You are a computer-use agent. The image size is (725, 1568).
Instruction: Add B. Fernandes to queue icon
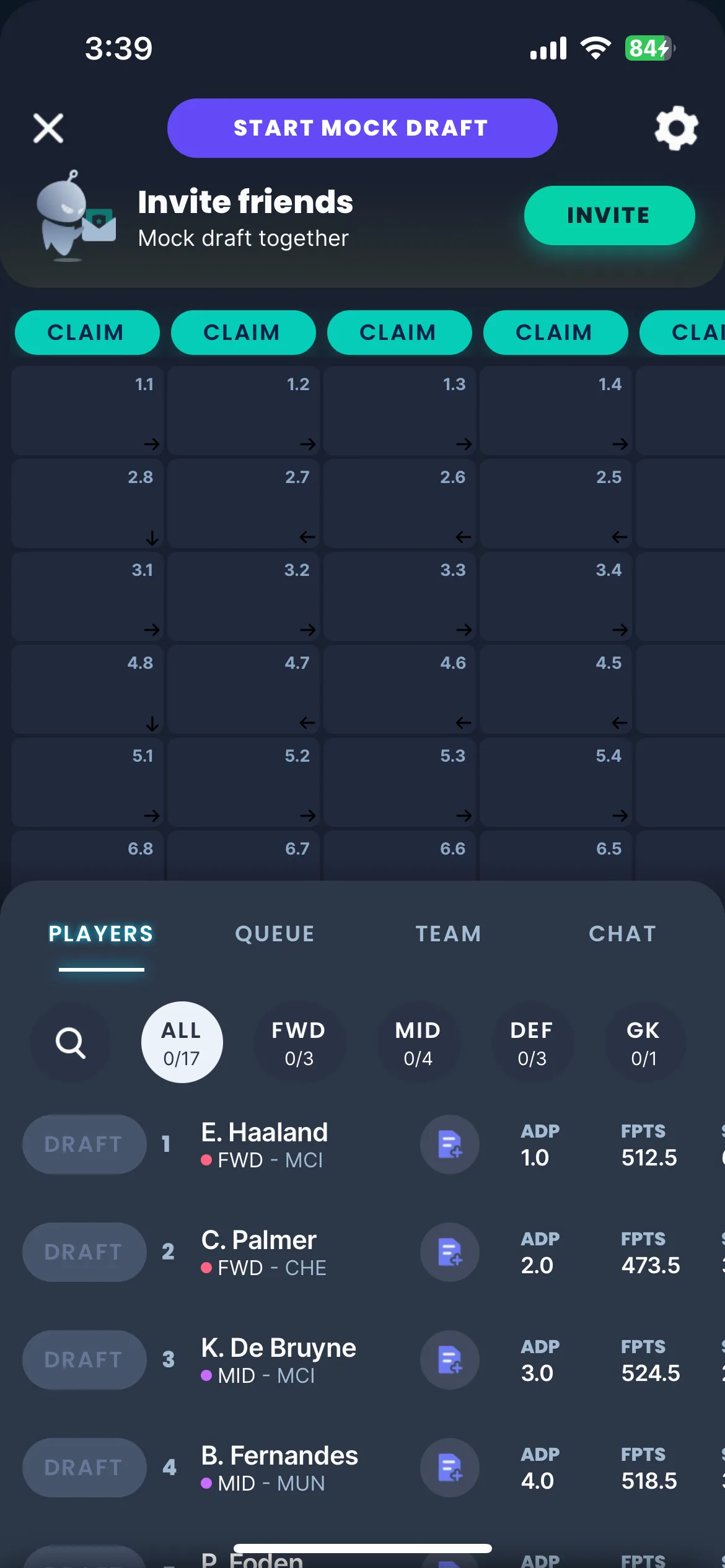pos(450,1468)
